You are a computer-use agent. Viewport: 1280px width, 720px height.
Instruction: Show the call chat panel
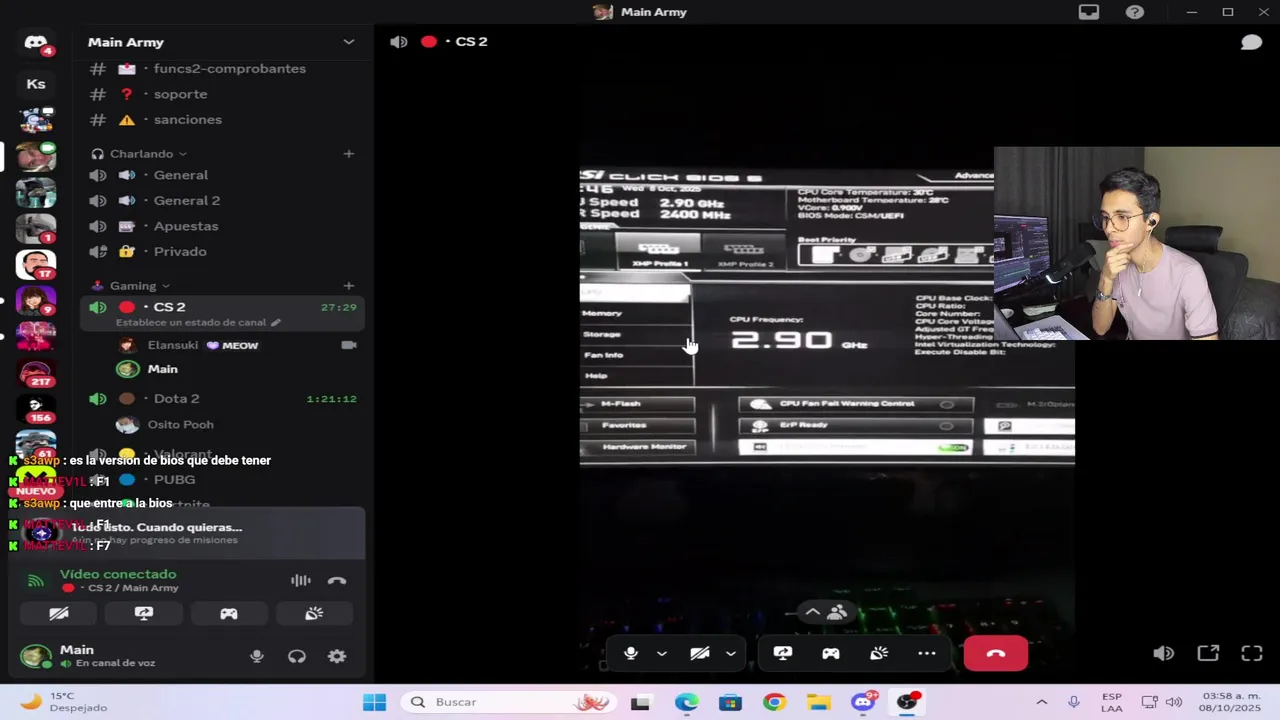(1251, 42)
